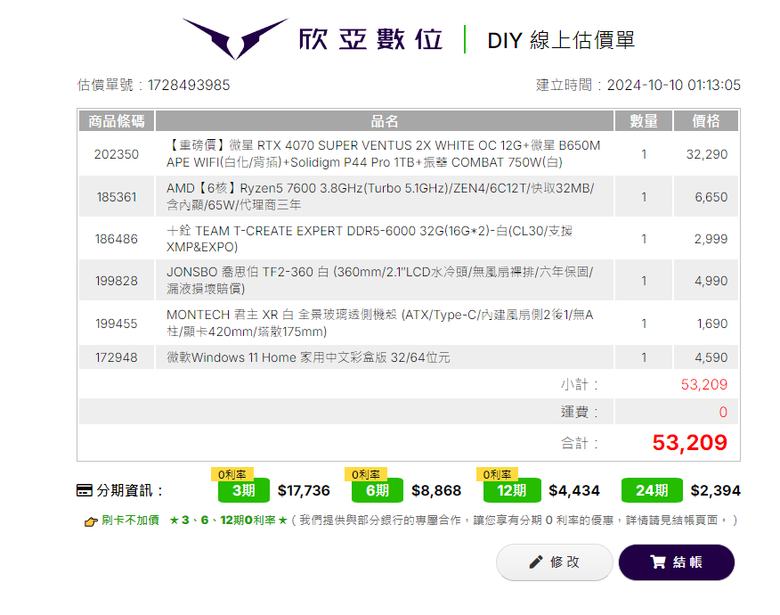Click the 0利率 tag above 6期
780x615 pixels.
(366, 474)
